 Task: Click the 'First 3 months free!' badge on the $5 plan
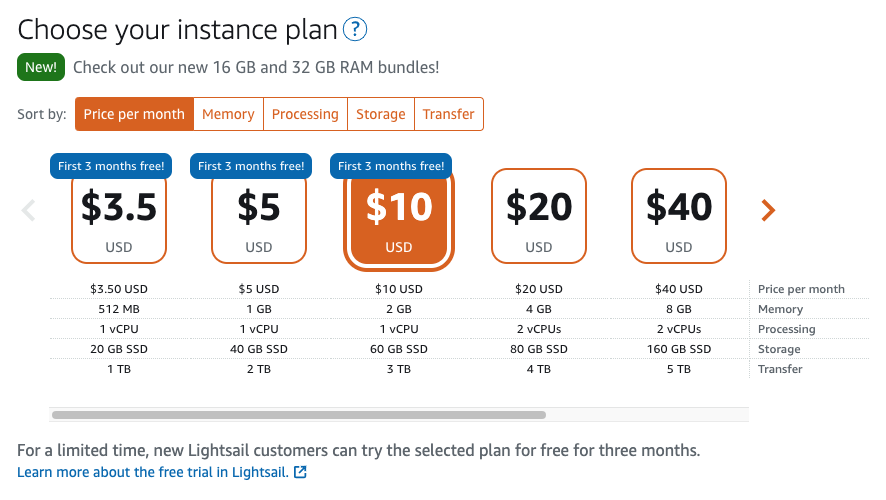251,166
